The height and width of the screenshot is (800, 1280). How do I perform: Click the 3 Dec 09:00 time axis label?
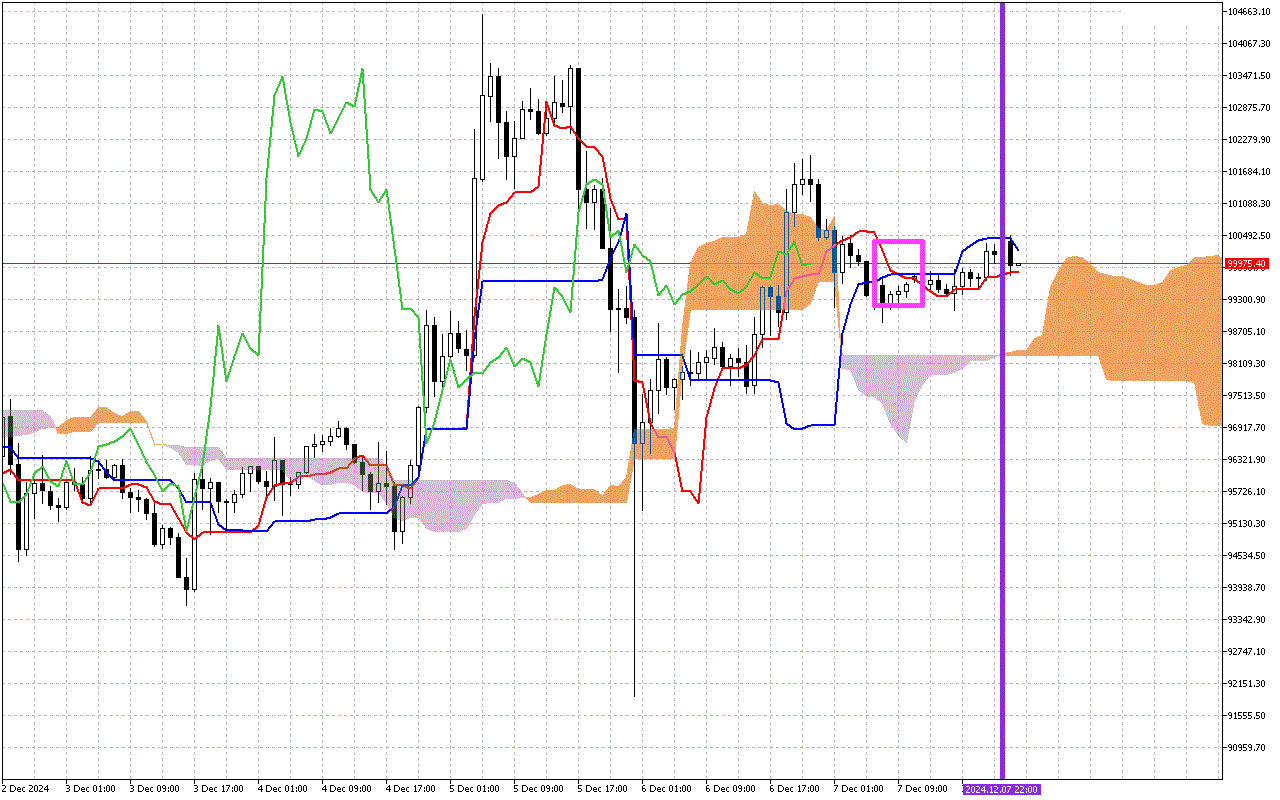click(x=156, y=789)
